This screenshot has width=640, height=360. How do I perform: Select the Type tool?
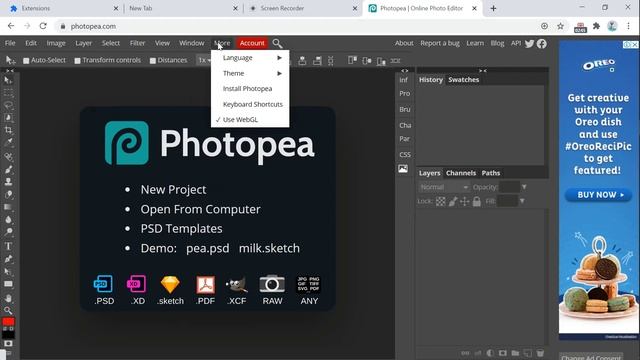tap(8, 246)
